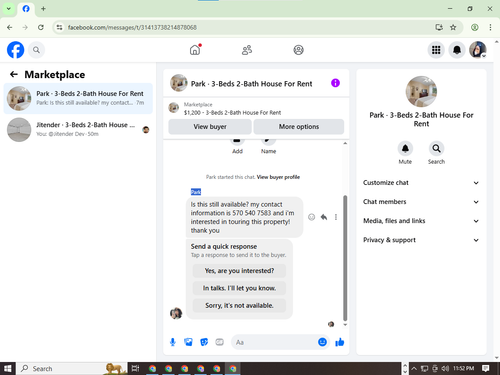Open profile circle icon in top navigation
The image size is (500, 375).
(298, 50)
